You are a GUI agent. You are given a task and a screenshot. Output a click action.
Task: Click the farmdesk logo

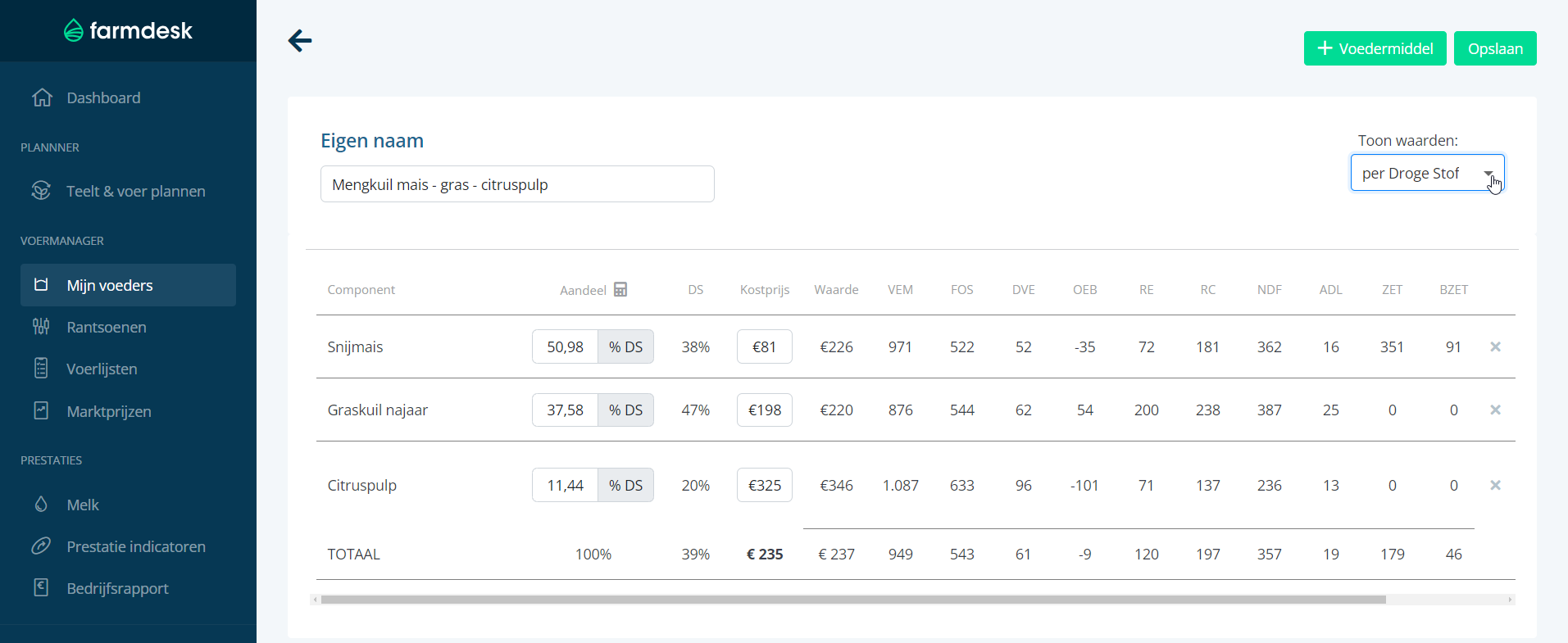(128, 30)
